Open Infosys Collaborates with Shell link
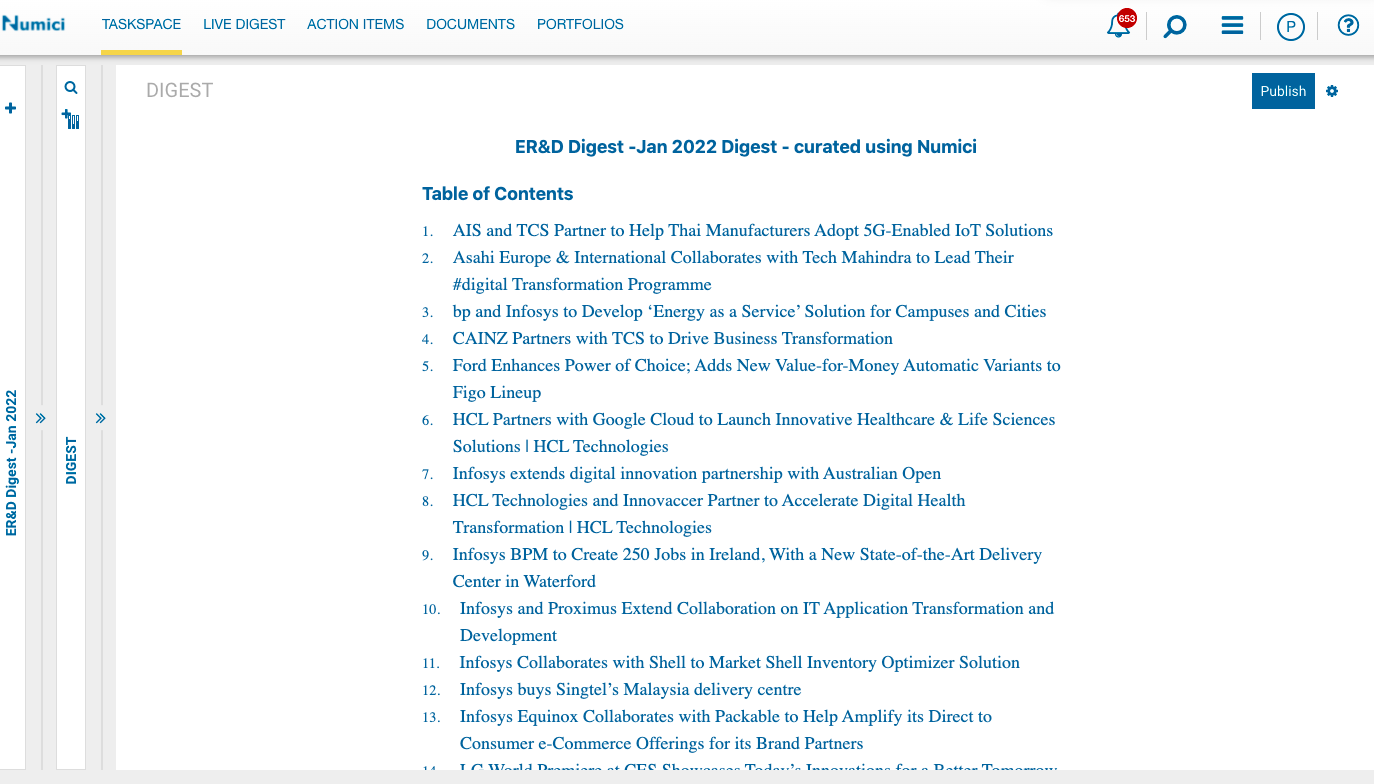This screenshot has height=784, width=1374. point(740,662)
